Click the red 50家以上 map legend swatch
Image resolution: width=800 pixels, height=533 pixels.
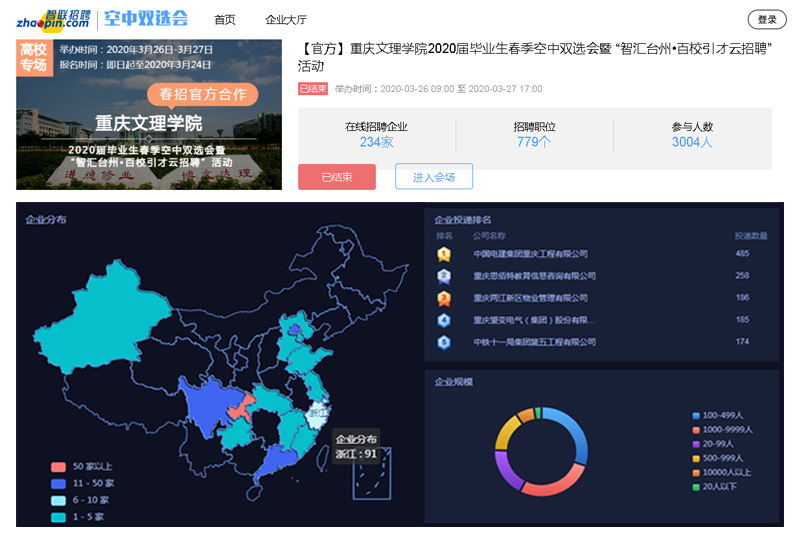[x=58, y=467]
